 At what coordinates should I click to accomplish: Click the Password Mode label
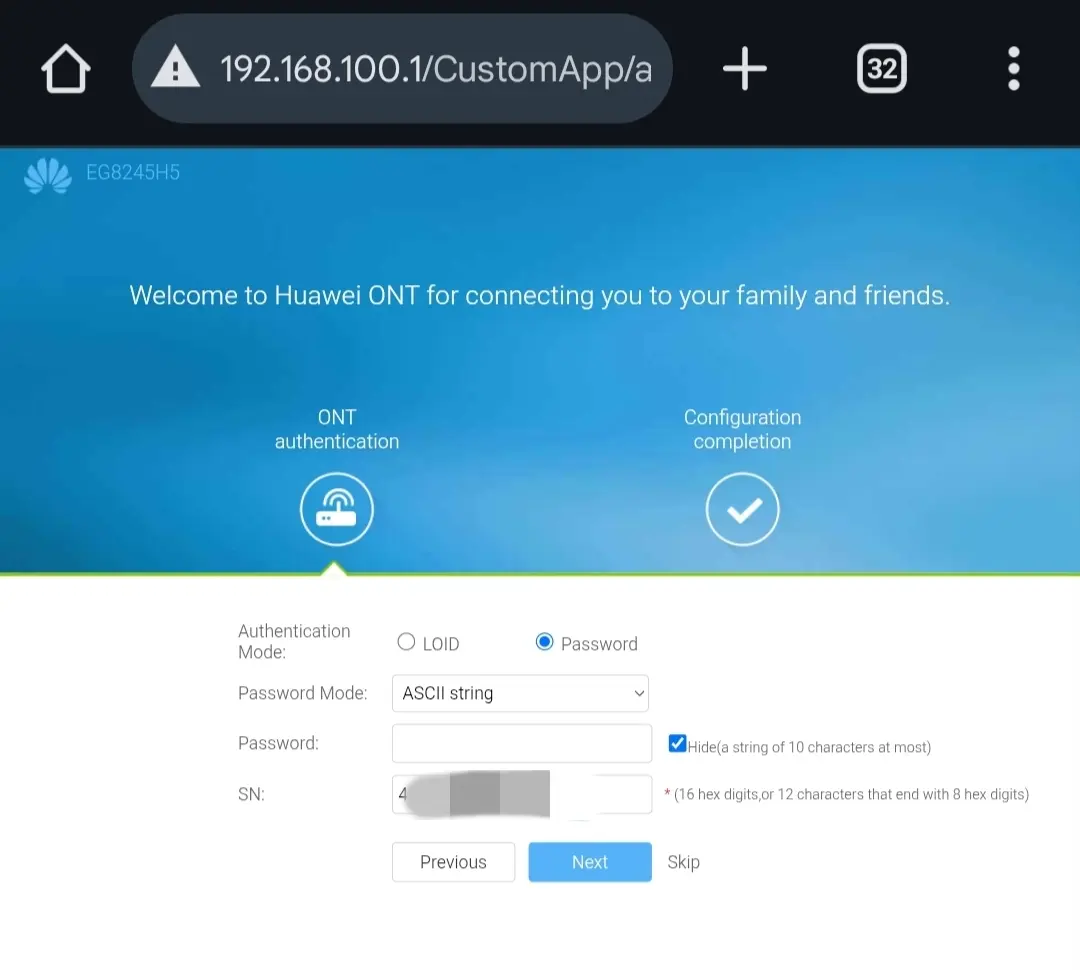coord(302,693)
